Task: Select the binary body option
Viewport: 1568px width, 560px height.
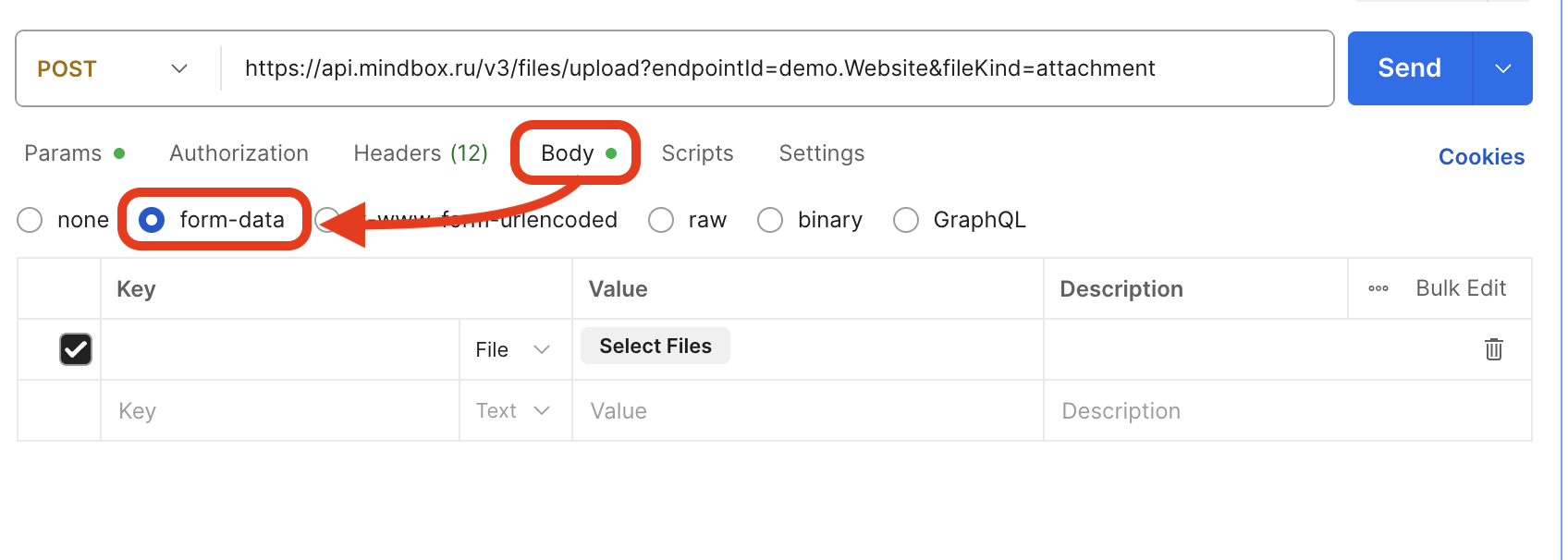Action: point(770,220)
